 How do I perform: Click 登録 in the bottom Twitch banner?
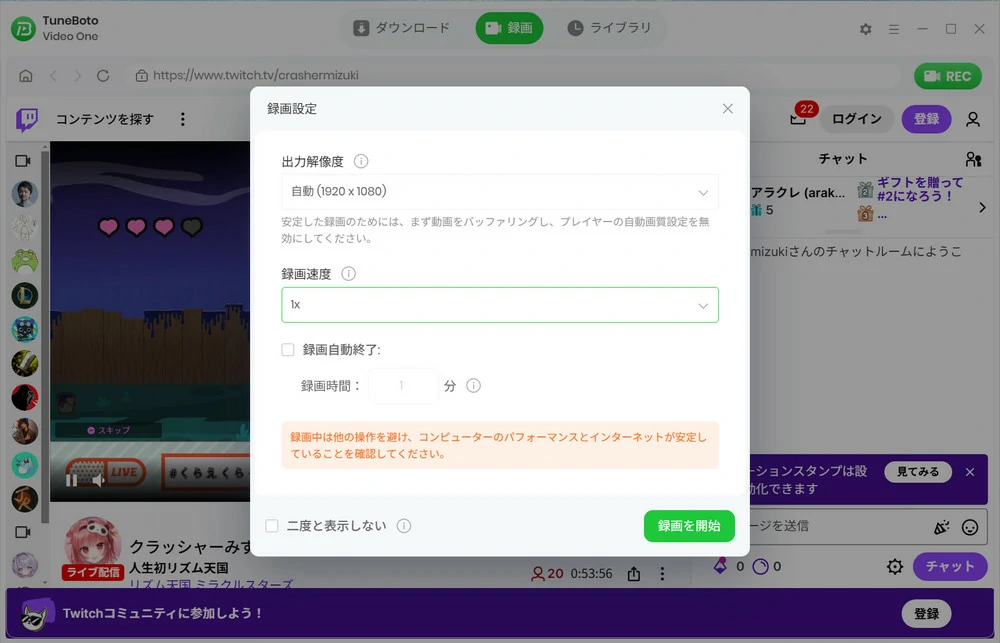pyautogui.click(x=926, y=614)
